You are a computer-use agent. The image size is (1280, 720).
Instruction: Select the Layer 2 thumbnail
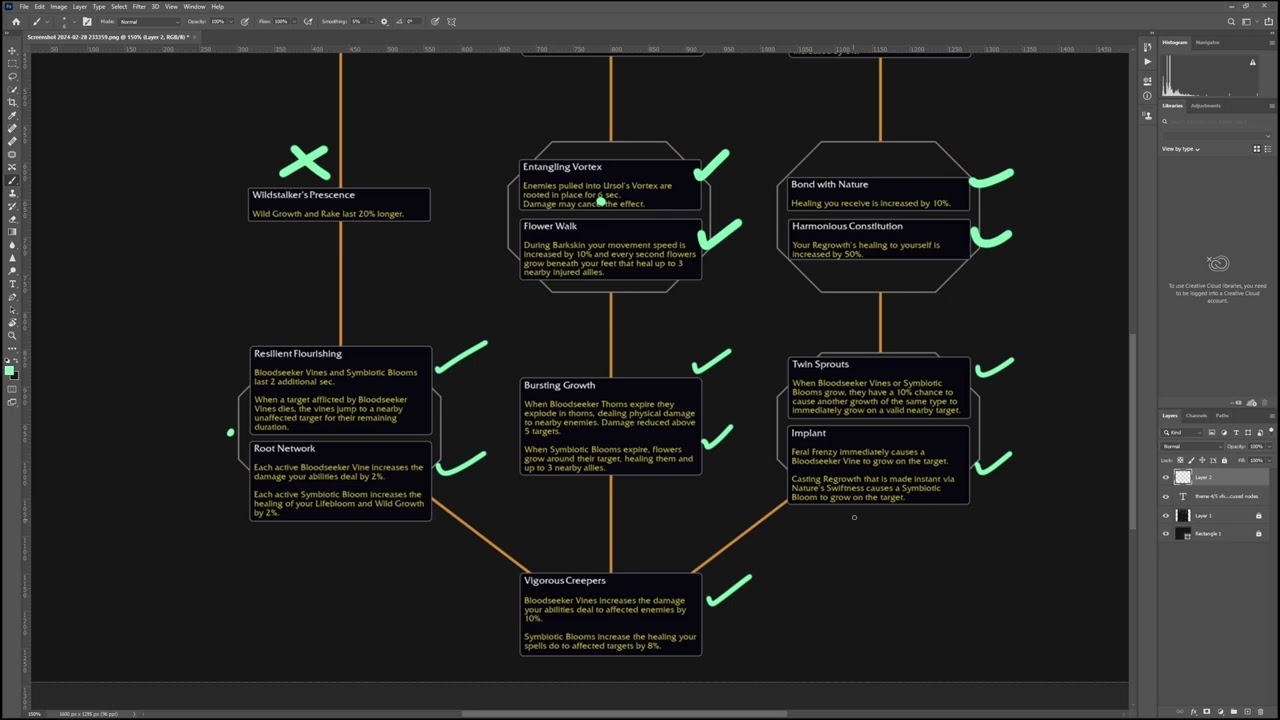[1184, 478]
